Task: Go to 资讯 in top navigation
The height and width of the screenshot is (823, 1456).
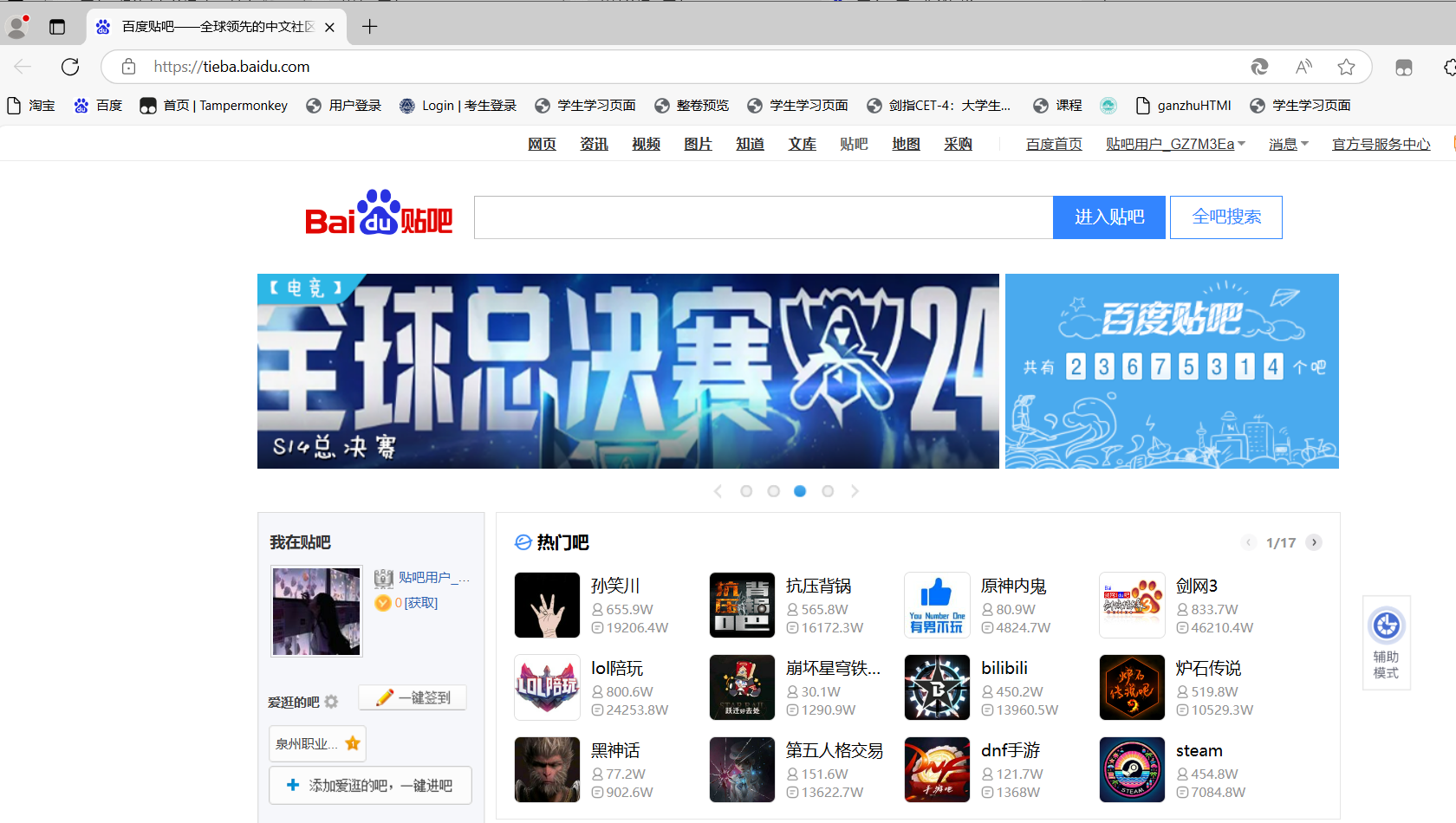Action: (594, 144)
